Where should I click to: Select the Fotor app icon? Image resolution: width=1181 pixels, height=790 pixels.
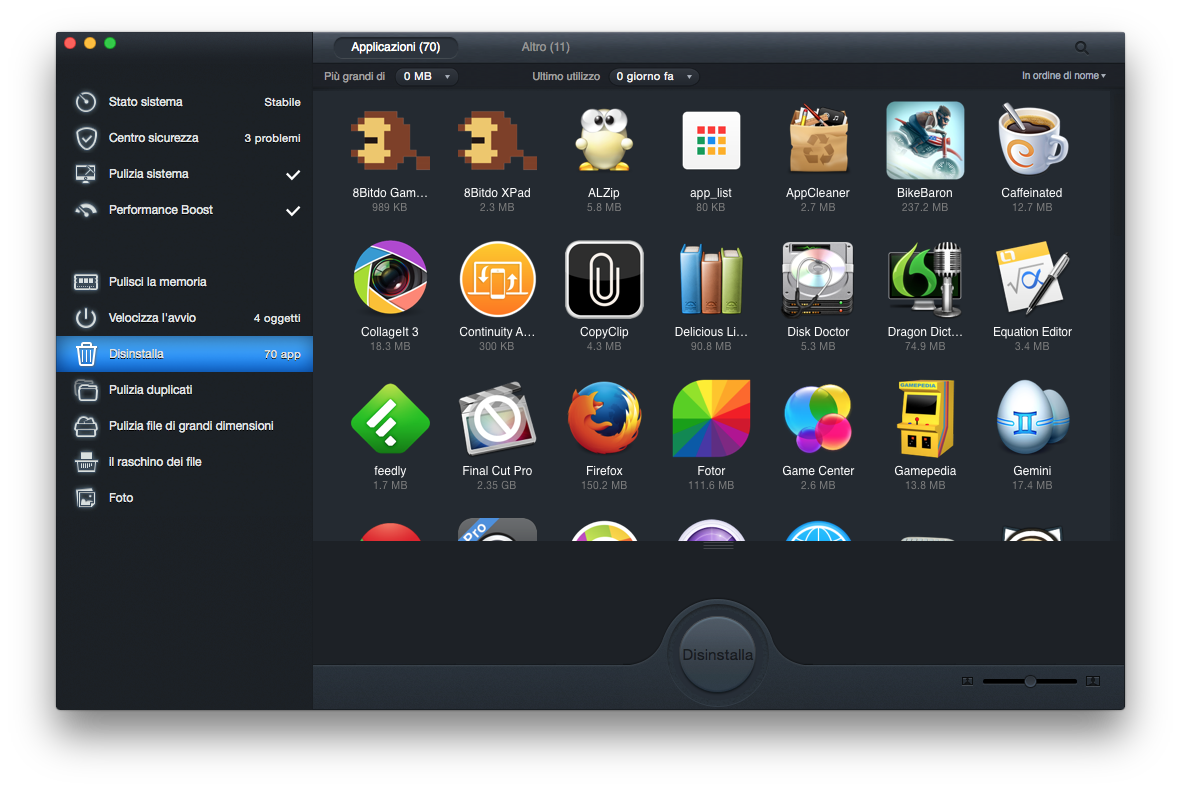[x=711, y=419]
